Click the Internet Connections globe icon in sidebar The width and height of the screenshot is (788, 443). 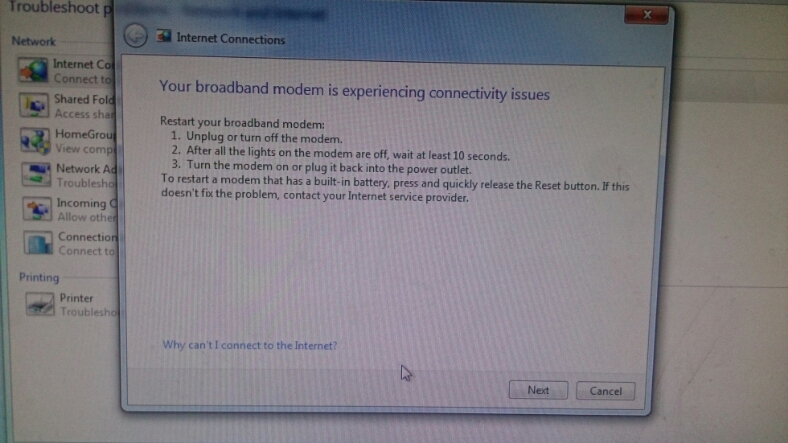point(33,70)
